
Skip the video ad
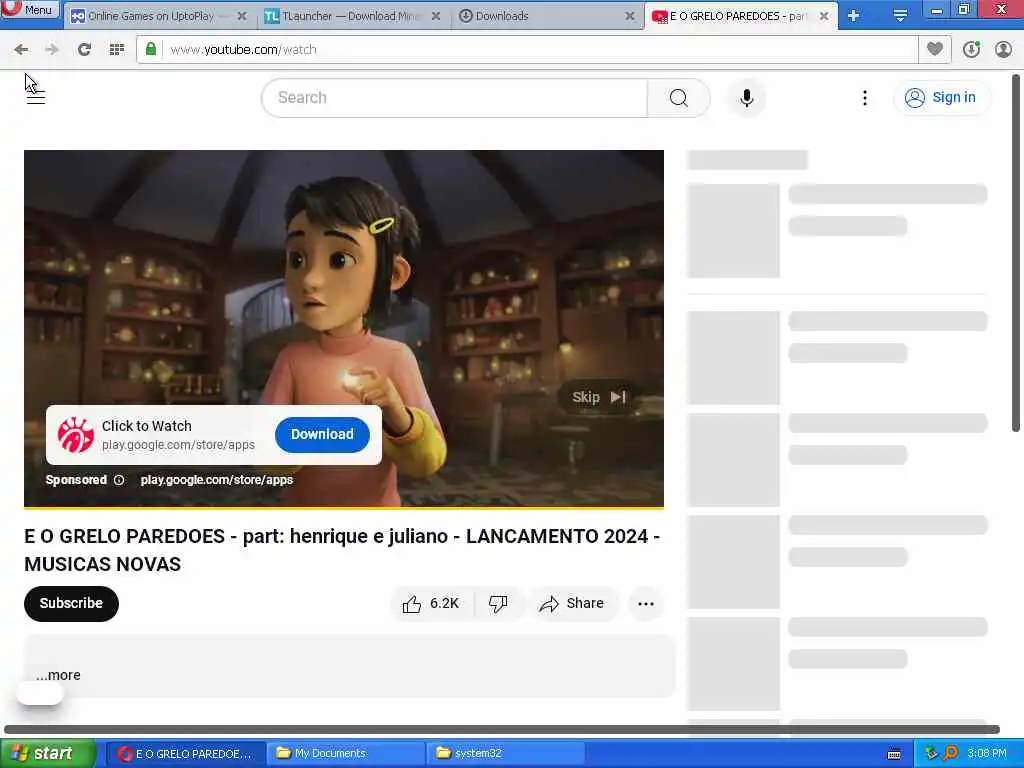point(599,397)
